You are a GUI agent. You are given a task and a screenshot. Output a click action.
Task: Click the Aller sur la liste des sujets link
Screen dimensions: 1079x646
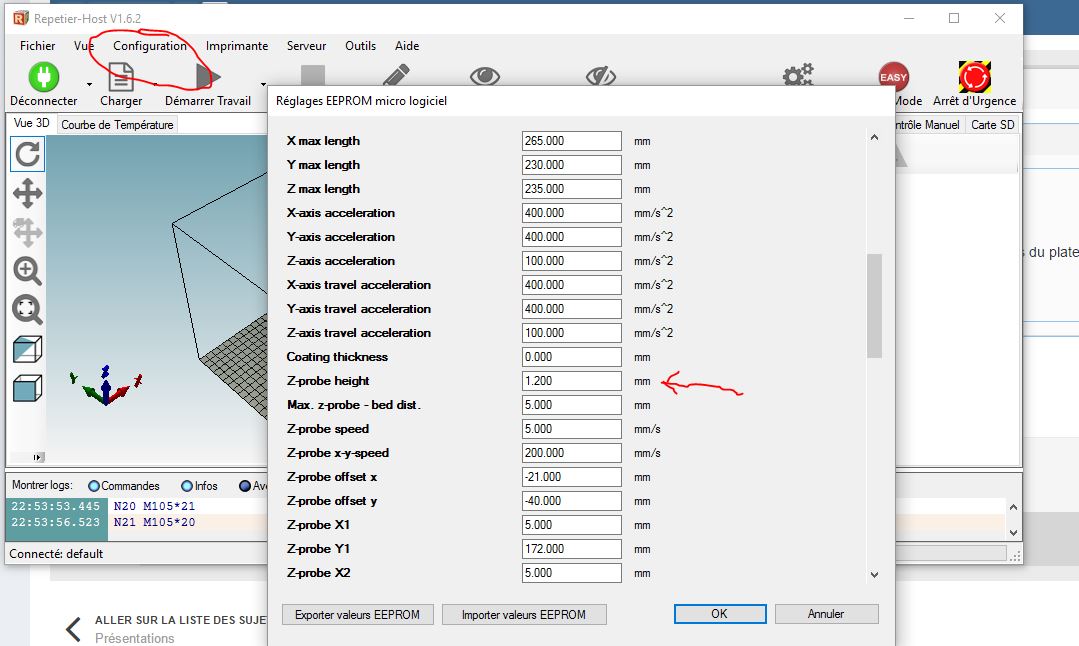click(x=180, y=620)
